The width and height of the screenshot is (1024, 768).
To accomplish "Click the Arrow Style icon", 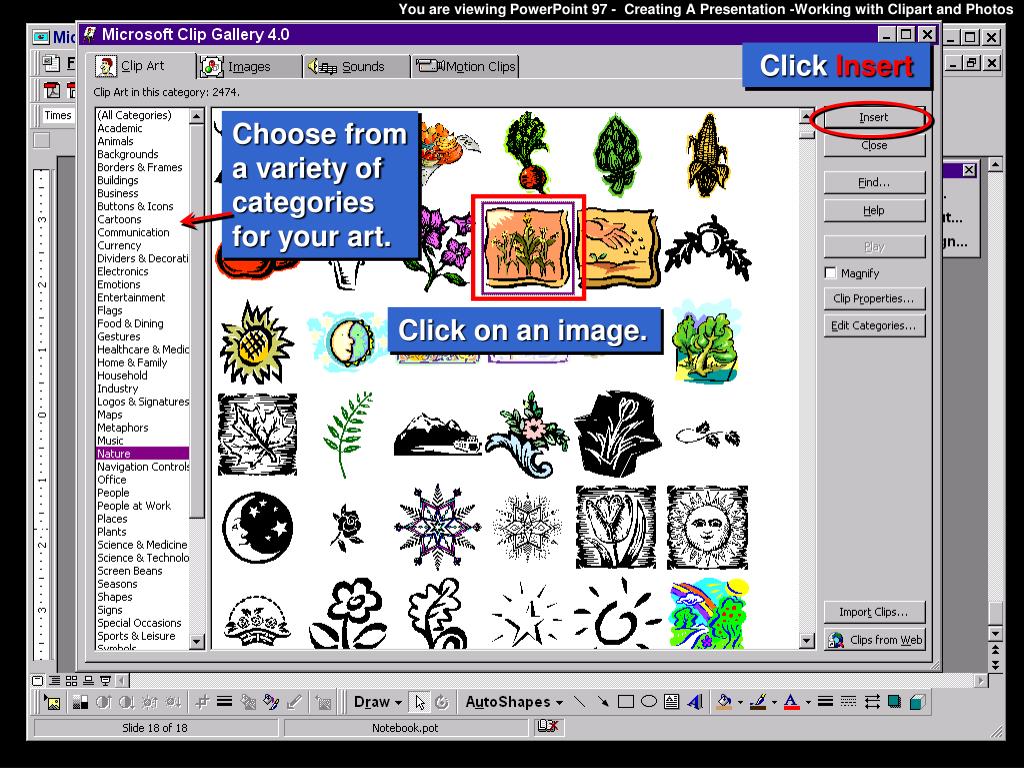I will pyautogui.click(x=872, y=702).
